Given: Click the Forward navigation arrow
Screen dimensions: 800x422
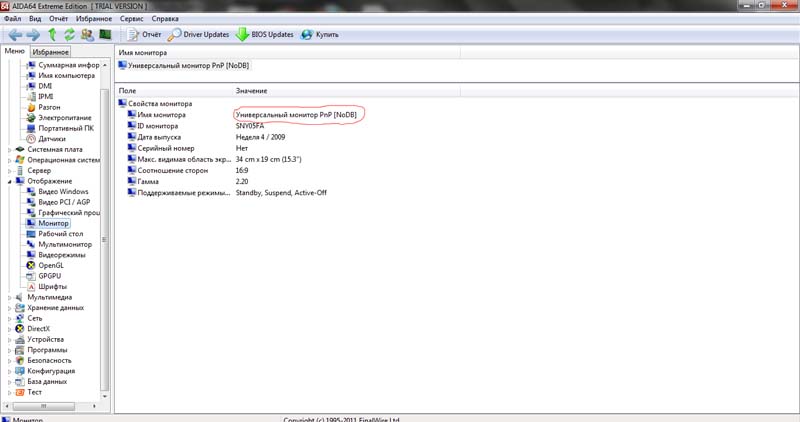Looking at the screenshot, I should click(33, 35).
